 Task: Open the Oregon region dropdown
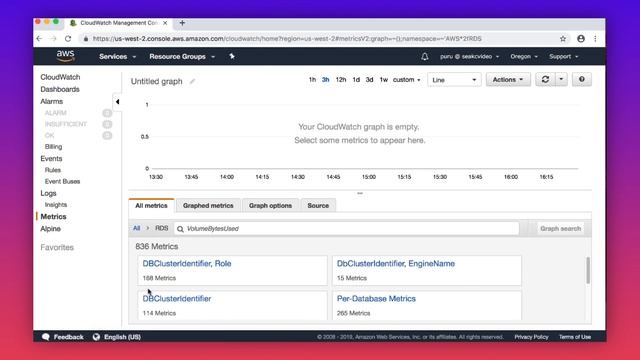(x=524, y=56)
